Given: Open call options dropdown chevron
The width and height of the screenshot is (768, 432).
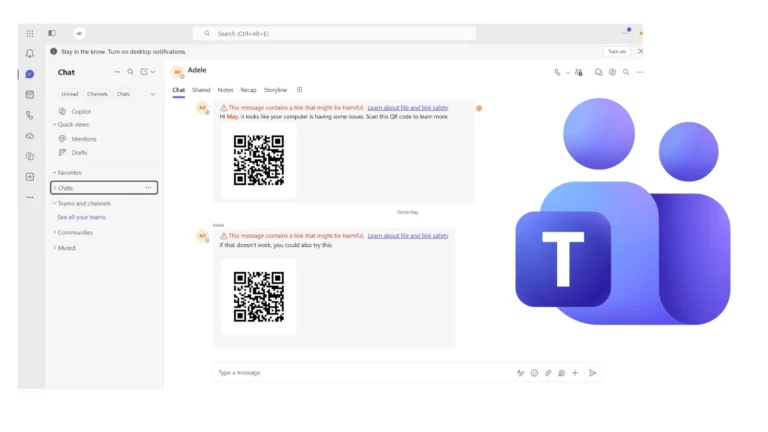Looking at the screenshot, I should [568, 73].
